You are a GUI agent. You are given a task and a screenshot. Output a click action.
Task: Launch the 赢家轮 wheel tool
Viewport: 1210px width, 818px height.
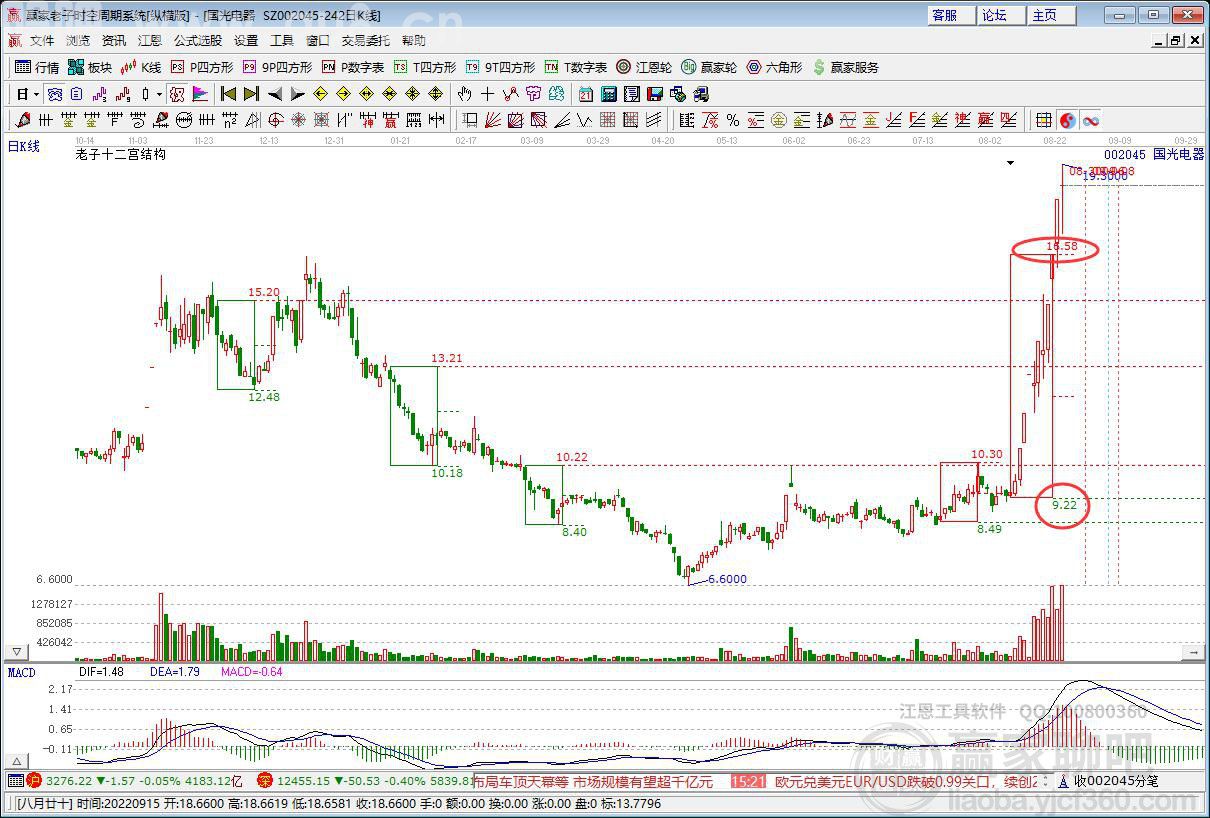click(709, 67)
